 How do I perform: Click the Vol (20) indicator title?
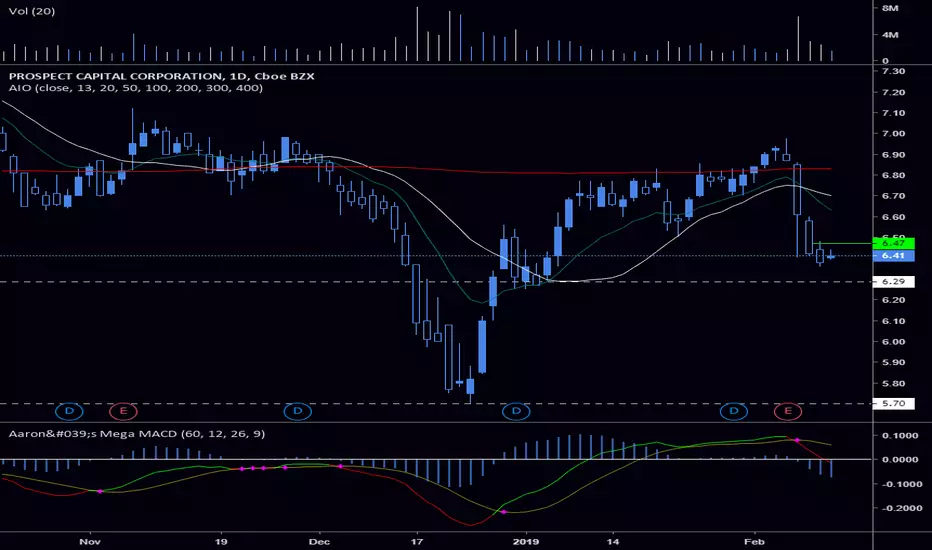pyautogui.click(x=32, y=11)
